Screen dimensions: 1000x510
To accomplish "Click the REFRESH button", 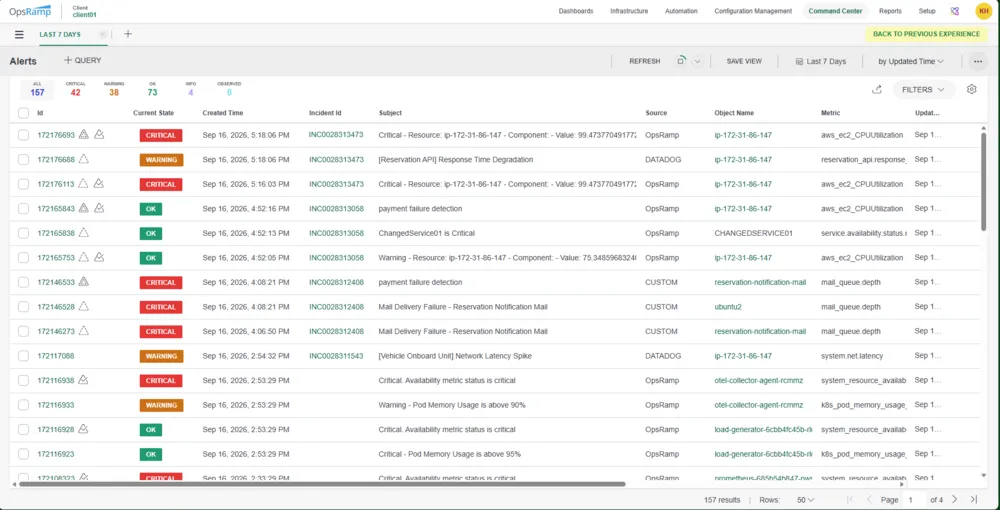I will pos(645,61).
